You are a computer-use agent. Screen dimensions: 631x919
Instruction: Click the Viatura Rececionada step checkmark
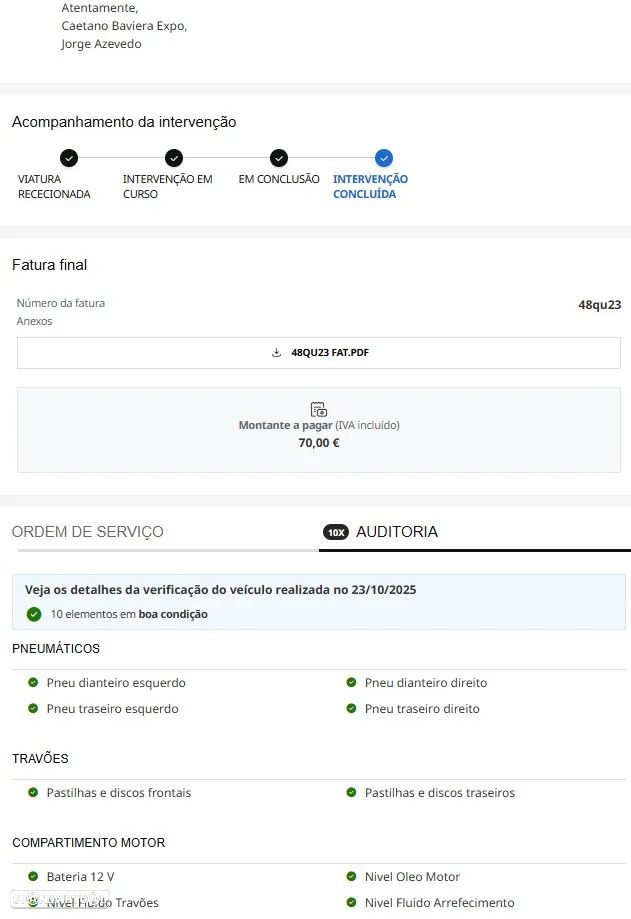pyautogui.click(x=68, y=158)
